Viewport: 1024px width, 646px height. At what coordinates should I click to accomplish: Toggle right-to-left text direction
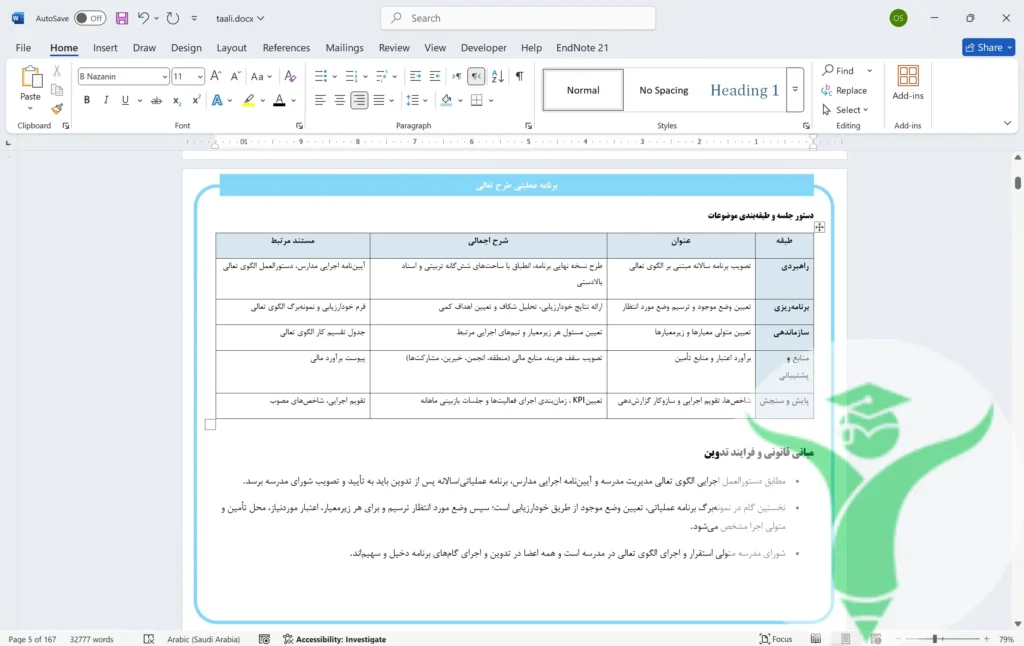476,76
